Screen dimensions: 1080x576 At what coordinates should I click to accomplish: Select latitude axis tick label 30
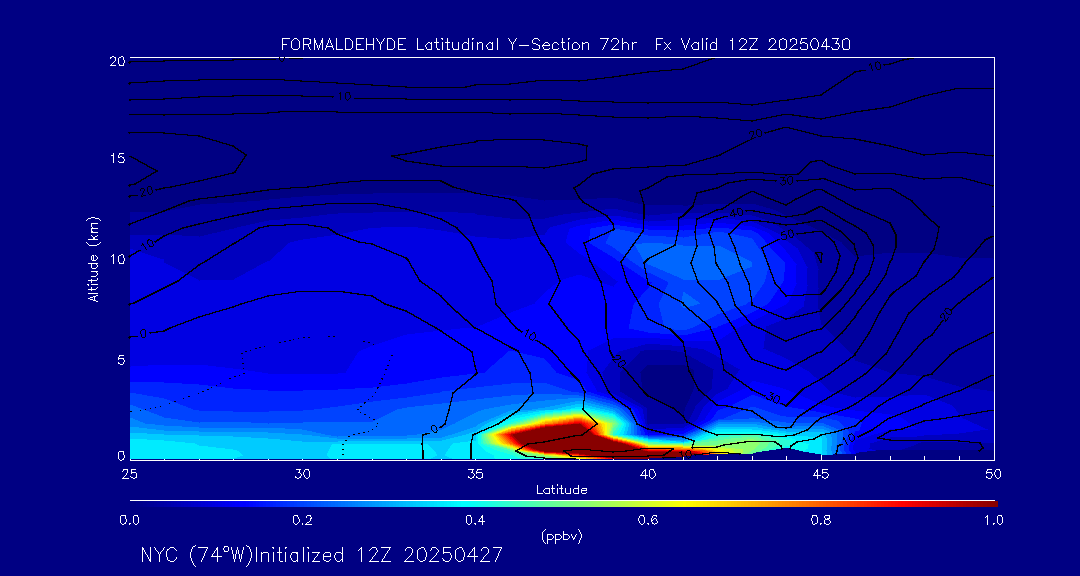pyautogui.click(x=302, y=474)
